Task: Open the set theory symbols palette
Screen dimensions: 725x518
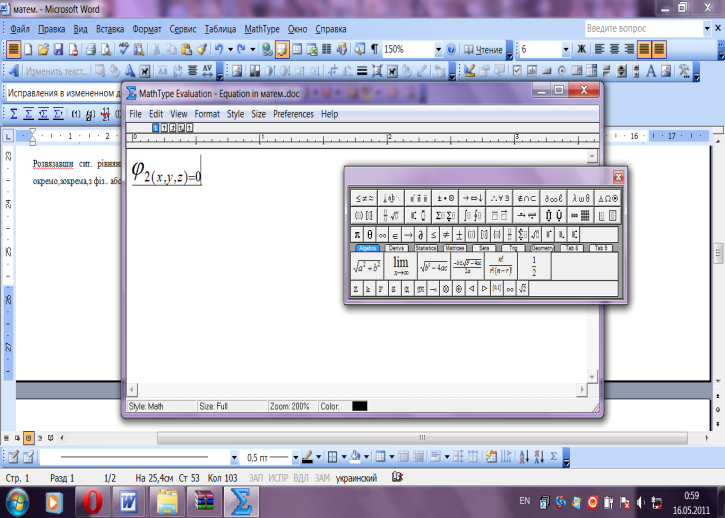Action: [x=527, y=198]
